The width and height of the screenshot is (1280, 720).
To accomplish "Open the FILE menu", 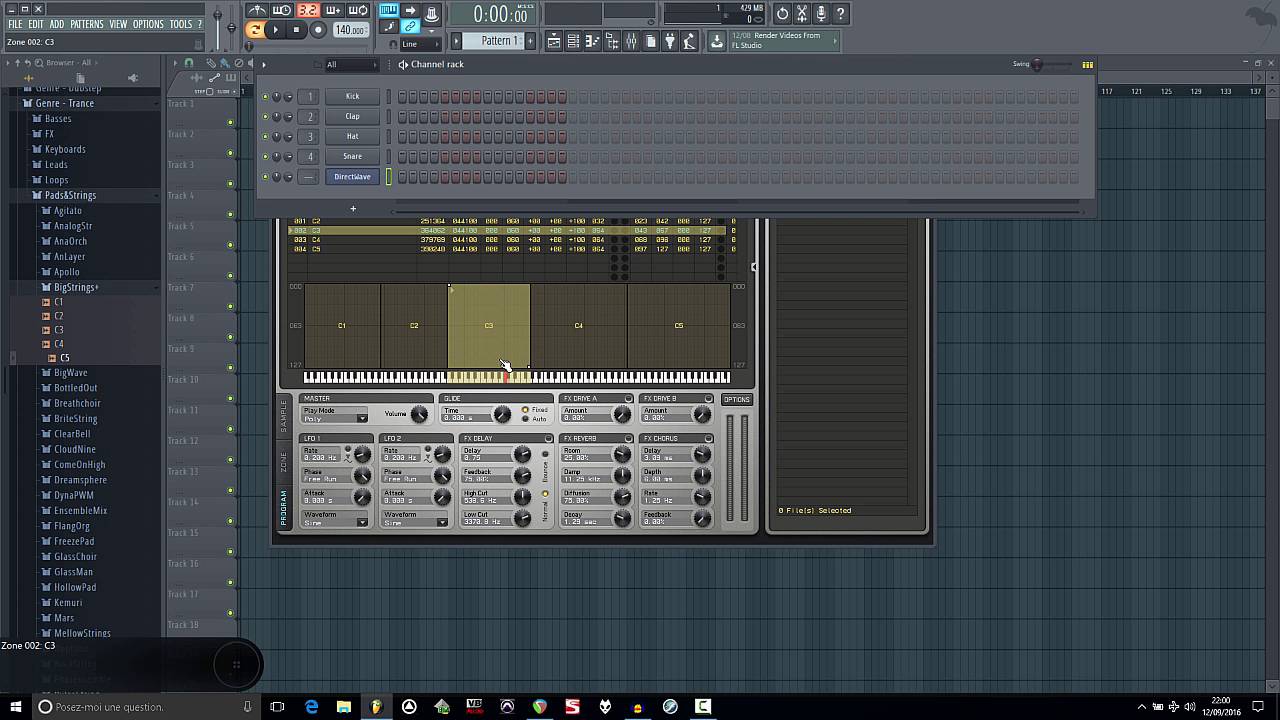I will pyautogui.click(x=15, y=24).
